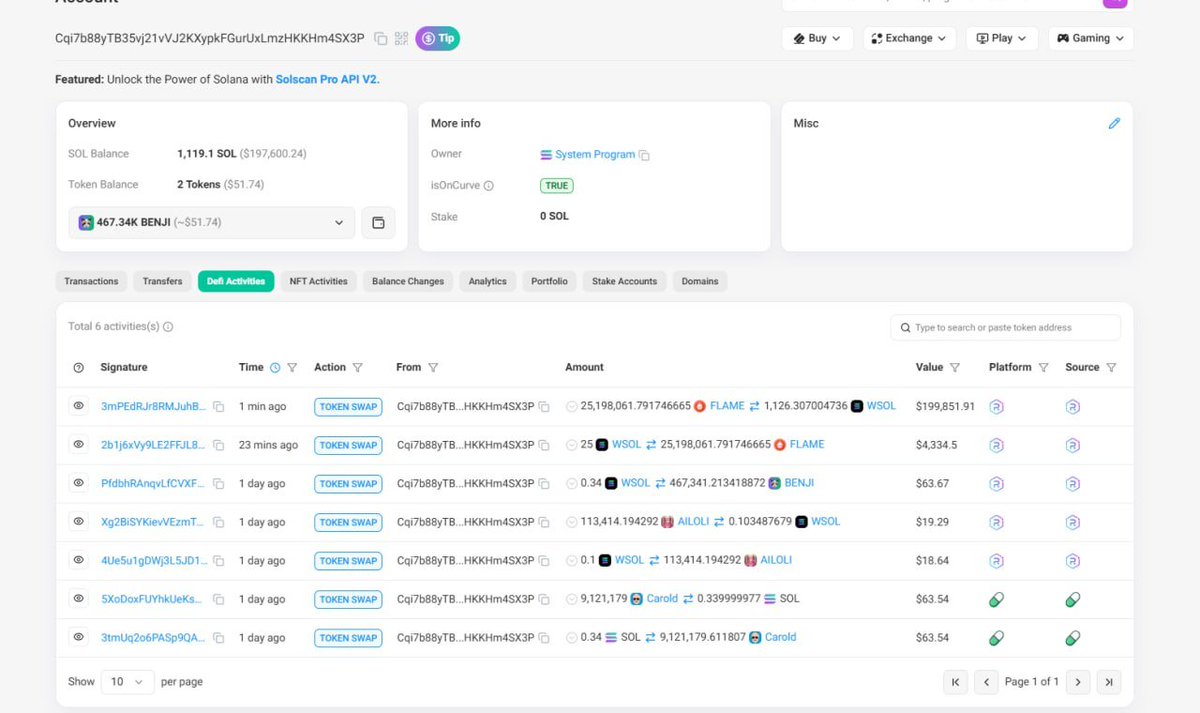Click the Raydium platform icon in $199,851.91 row
The width and height of the screenshot is (1200, 713).
996,406
